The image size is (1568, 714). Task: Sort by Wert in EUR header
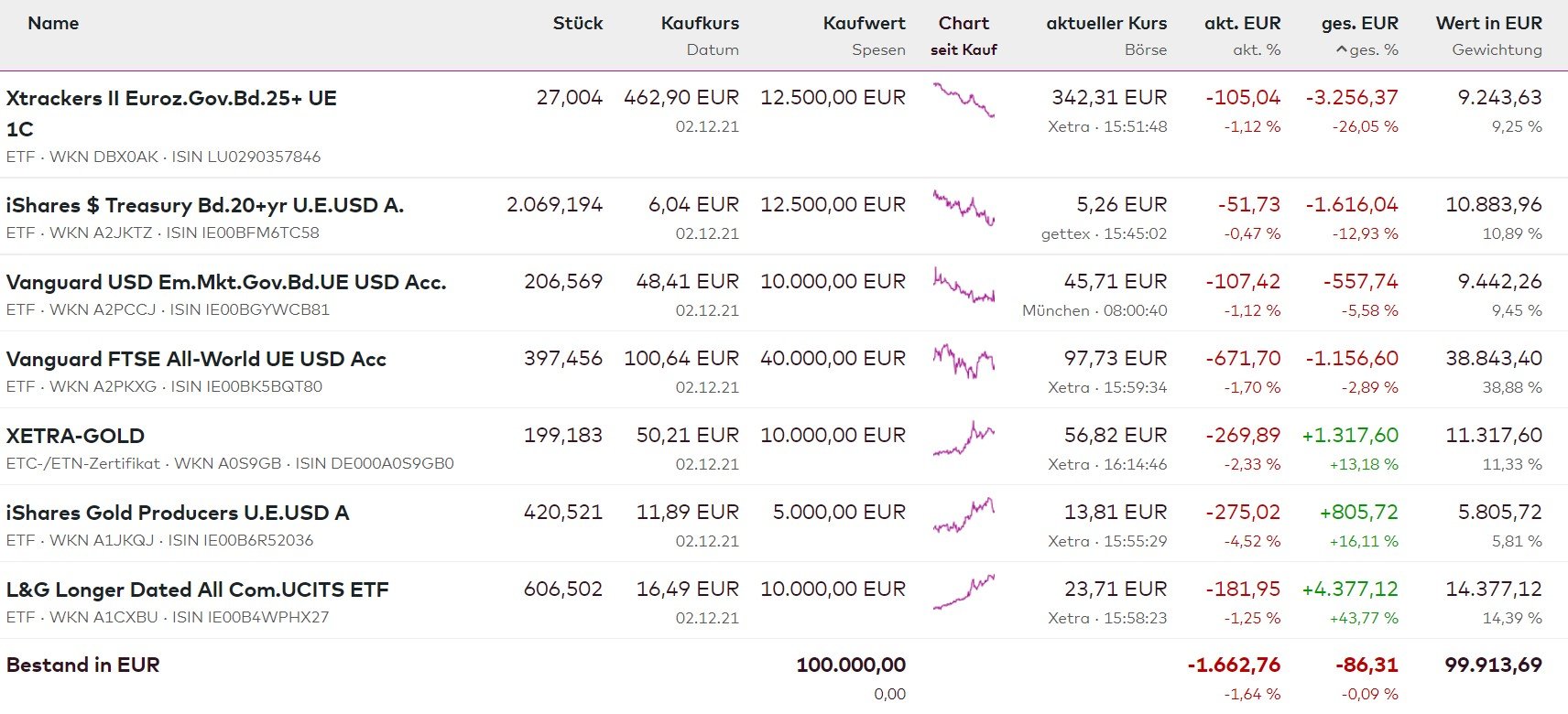point(1488,23)
